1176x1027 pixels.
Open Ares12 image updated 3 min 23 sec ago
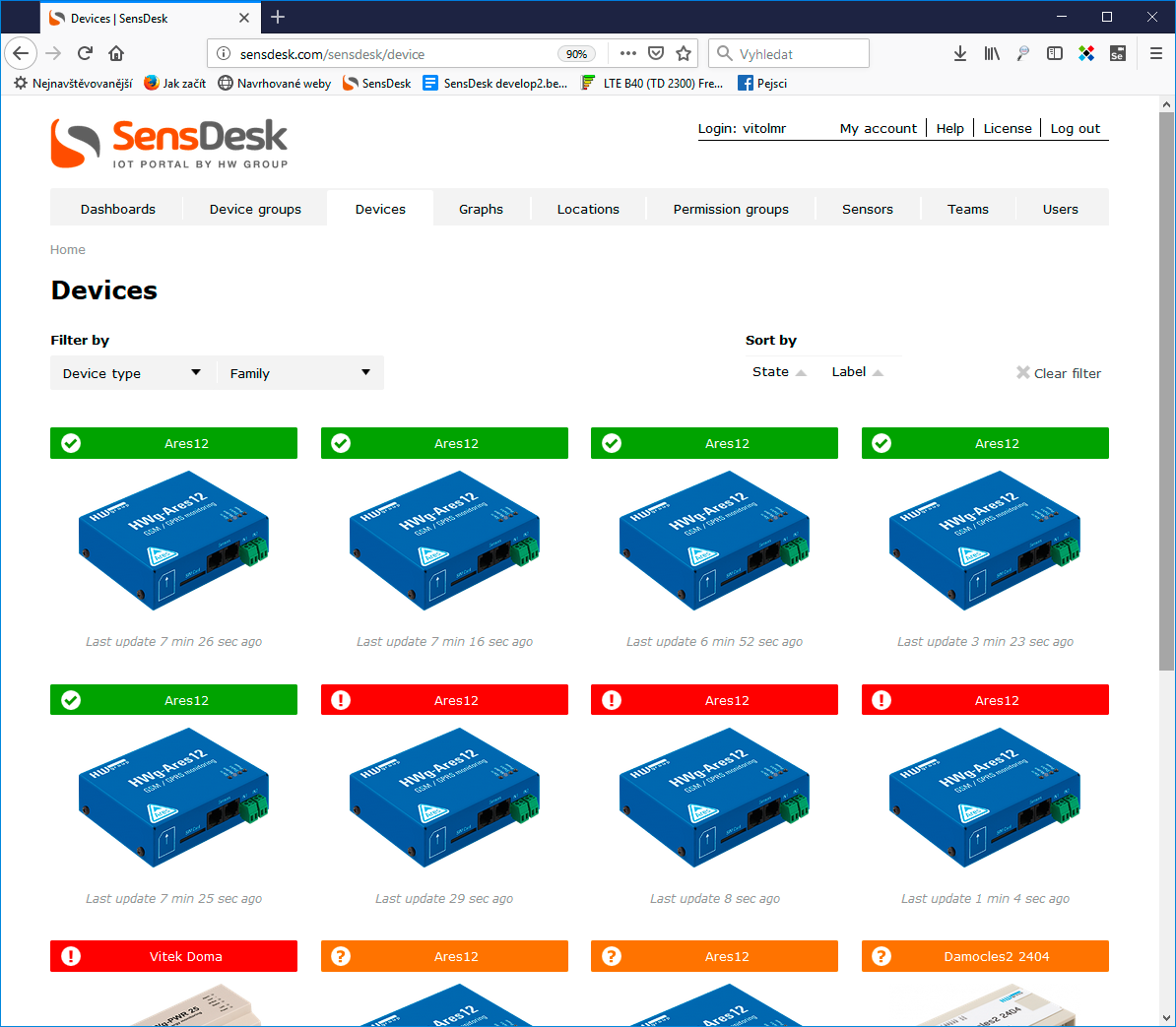coord(985,541)
